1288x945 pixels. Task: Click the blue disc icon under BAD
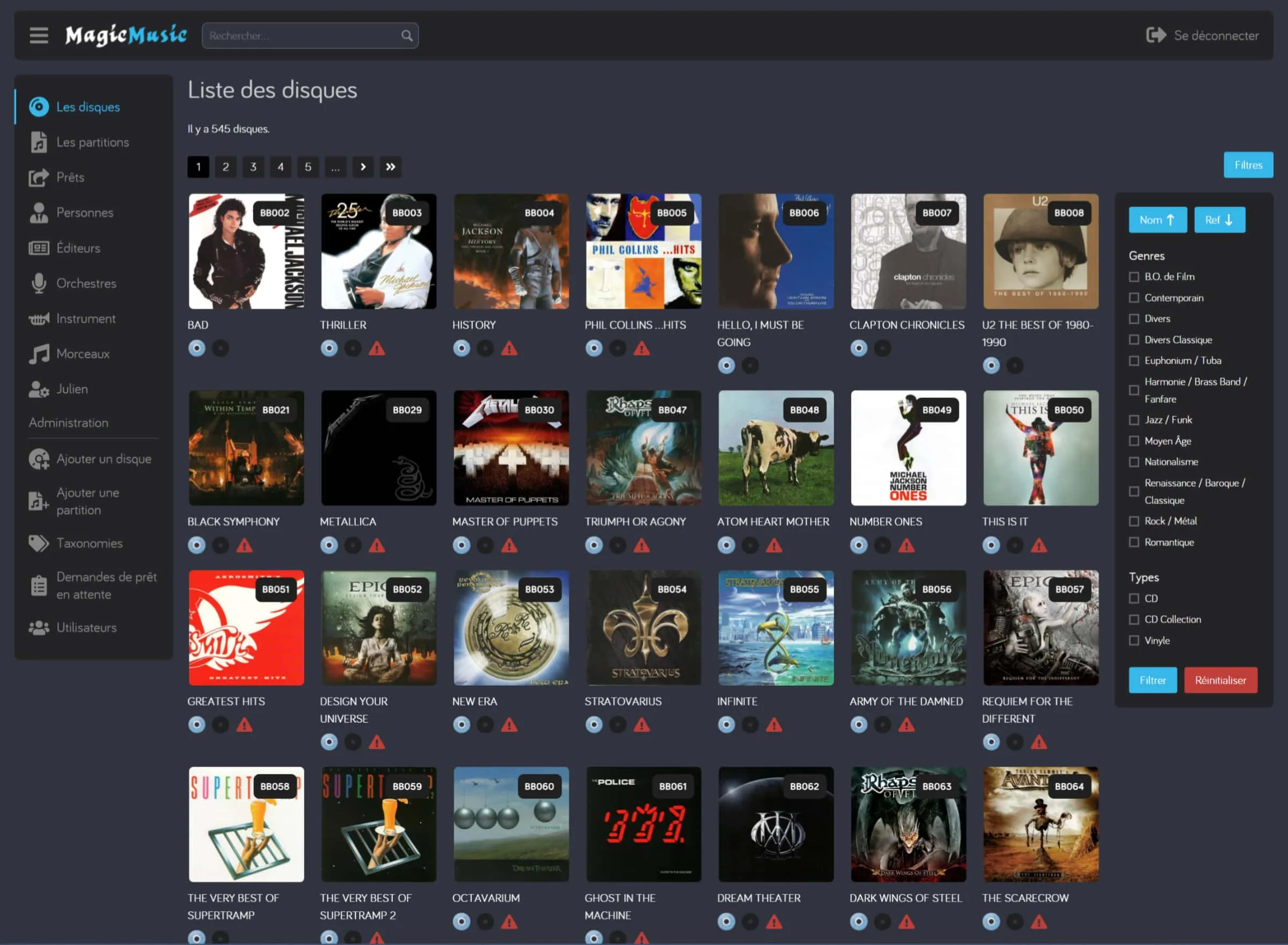(x=196, y=348)
